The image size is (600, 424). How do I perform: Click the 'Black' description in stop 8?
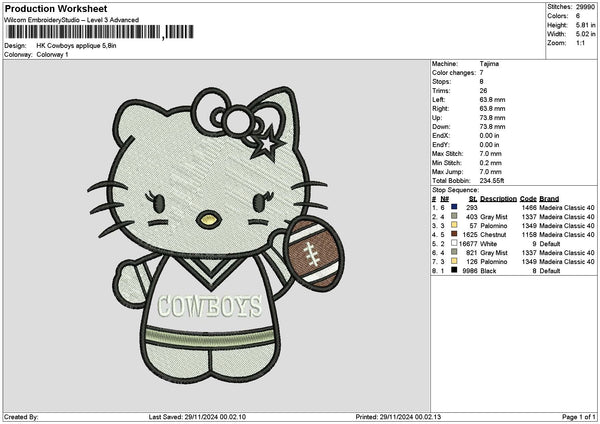488,271
